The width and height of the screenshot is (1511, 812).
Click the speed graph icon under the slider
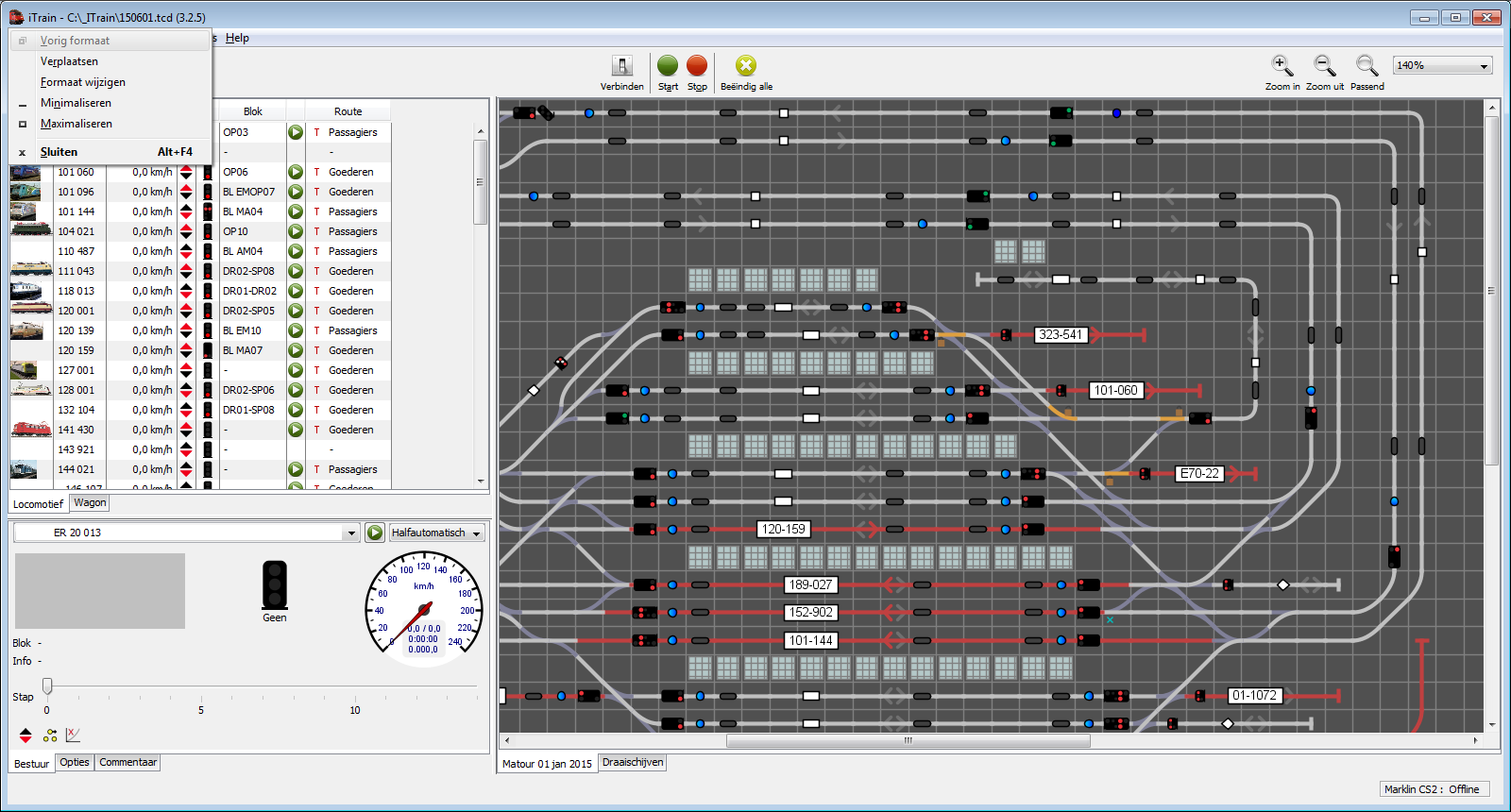(x=74, y=735)
